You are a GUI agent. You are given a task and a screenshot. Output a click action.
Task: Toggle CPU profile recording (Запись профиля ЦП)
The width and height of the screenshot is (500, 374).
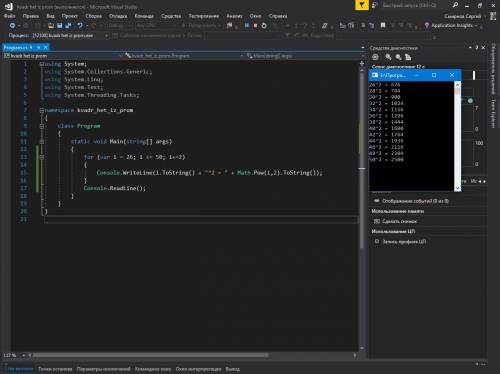point(400,241)
